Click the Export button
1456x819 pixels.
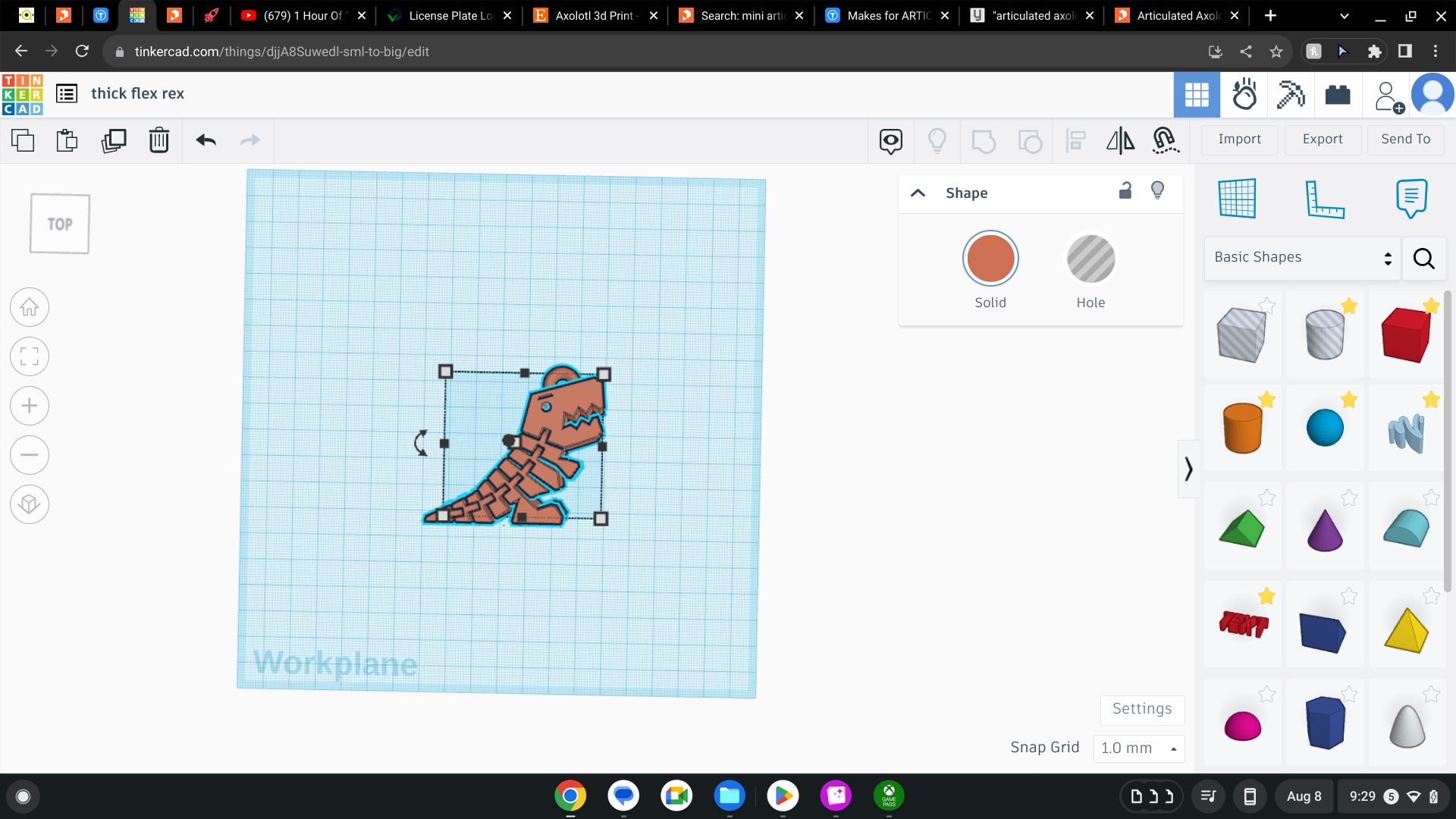click(x=1323, y=140)
